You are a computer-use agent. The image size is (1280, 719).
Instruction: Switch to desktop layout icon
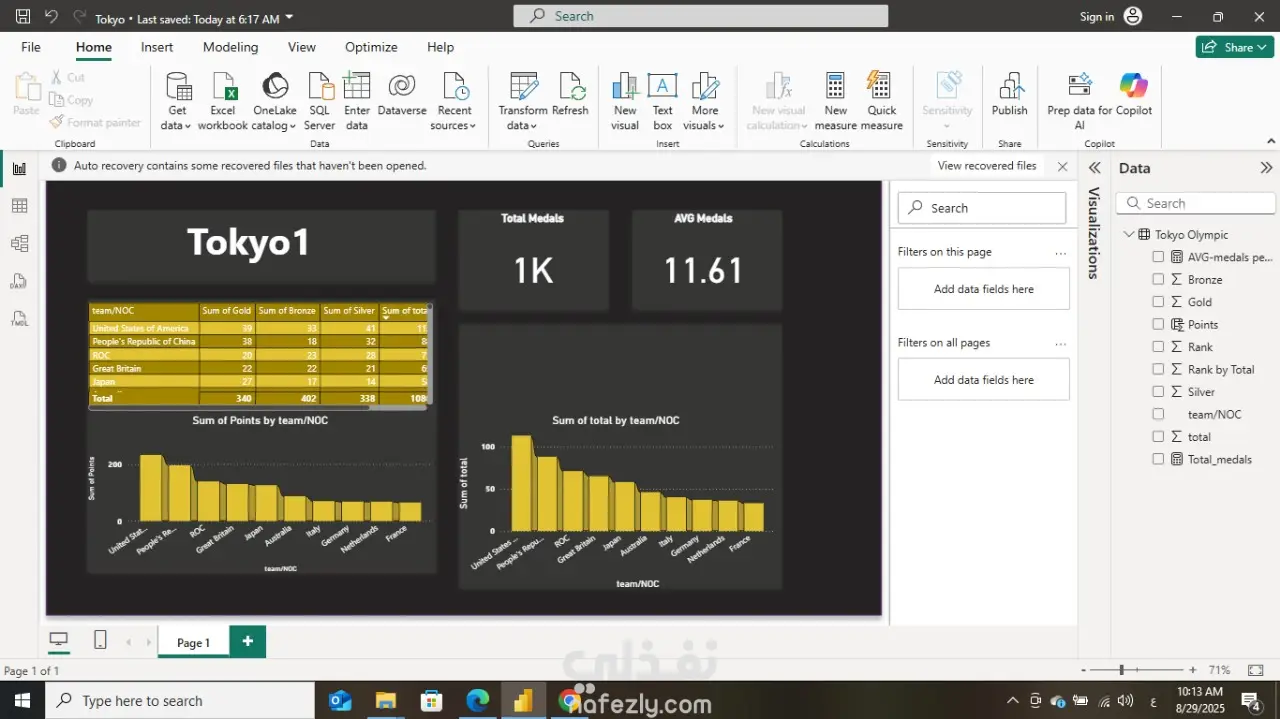coord(59,640)
